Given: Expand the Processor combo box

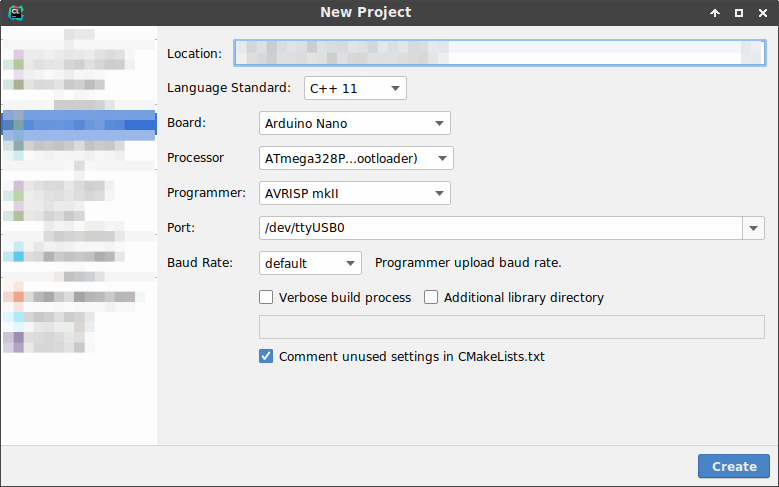Looking at the screenshot, I should pyautogui.click(x=356, y=158).
